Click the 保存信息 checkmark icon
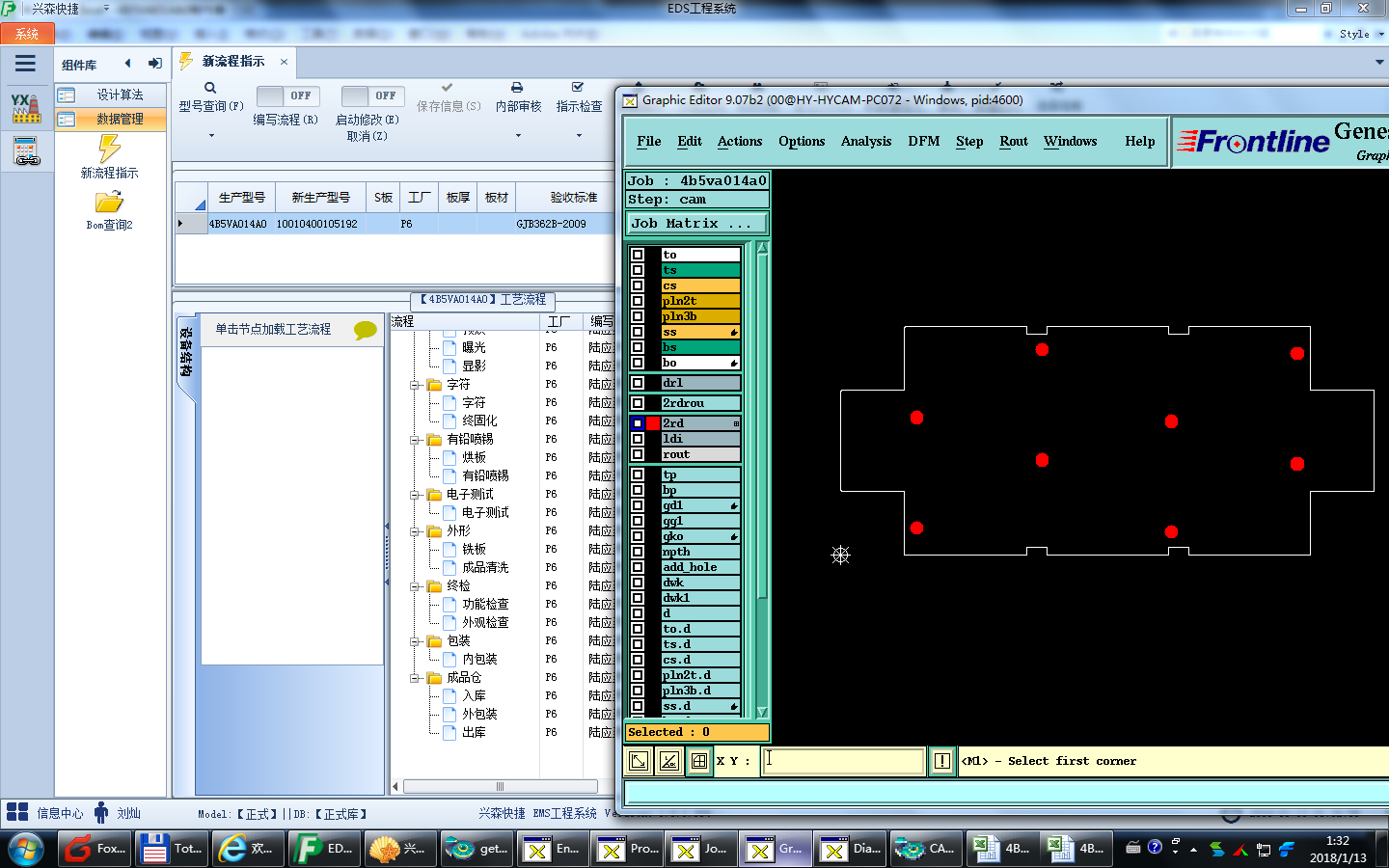Screen dimensions: 1389x868 click(447, 87)
